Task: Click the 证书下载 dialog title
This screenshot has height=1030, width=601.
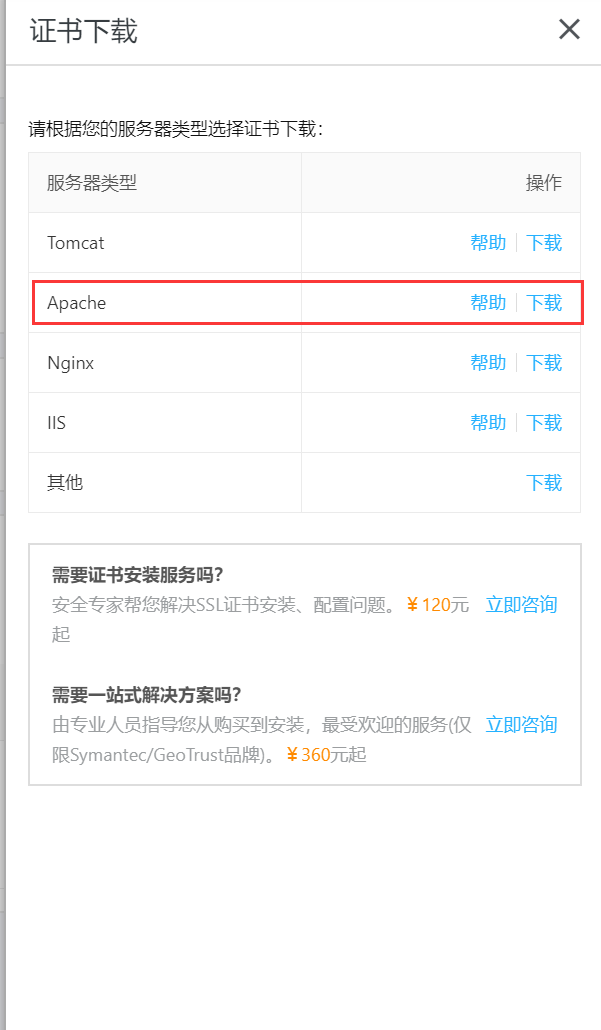Action: (x=84, y=30)
